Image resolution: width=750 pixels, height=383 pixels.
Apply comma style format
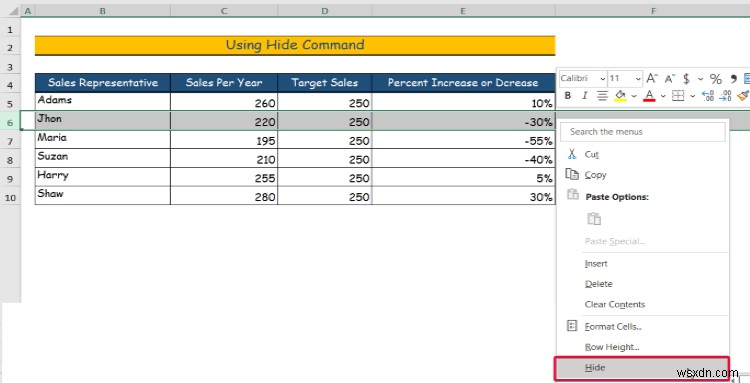tap(733, 78)
